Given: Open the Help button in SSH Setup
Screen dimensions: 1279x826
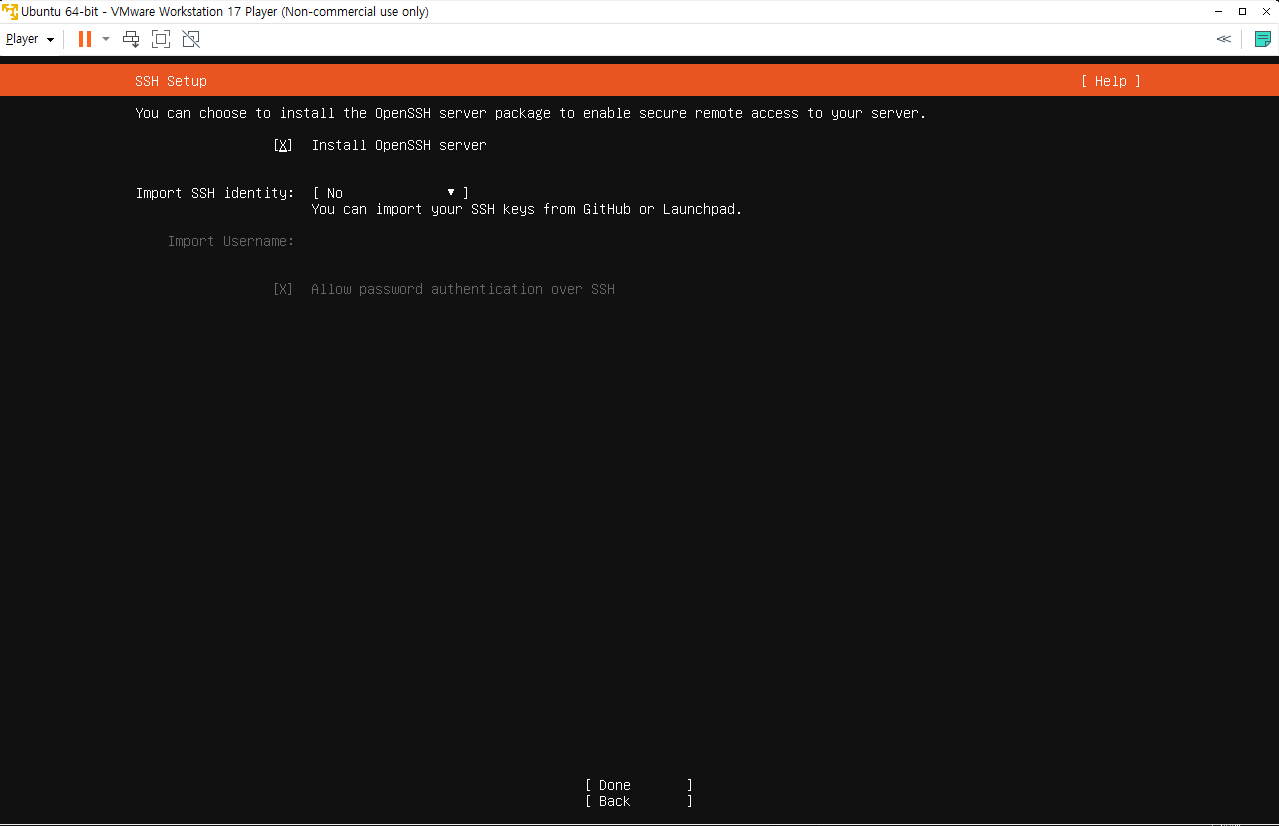Looking at the screenshot, I should click(x=1110, y=81).
